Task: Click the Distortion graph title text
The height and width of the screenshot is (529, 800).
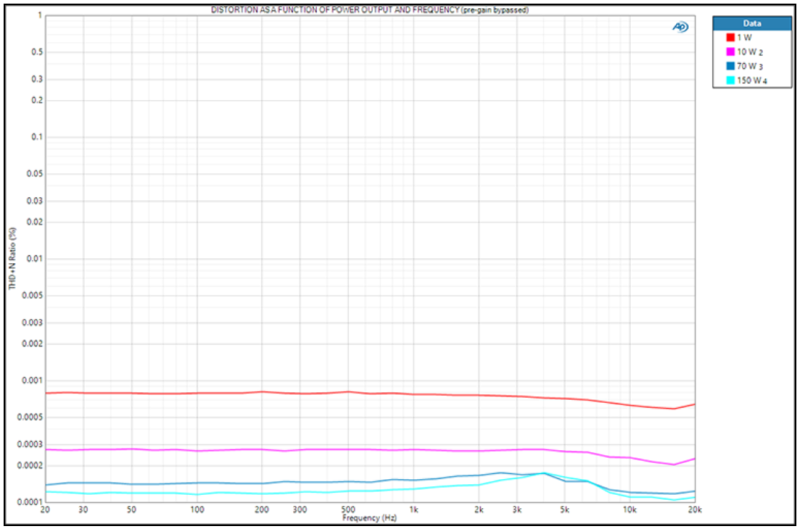Action: 369,9
